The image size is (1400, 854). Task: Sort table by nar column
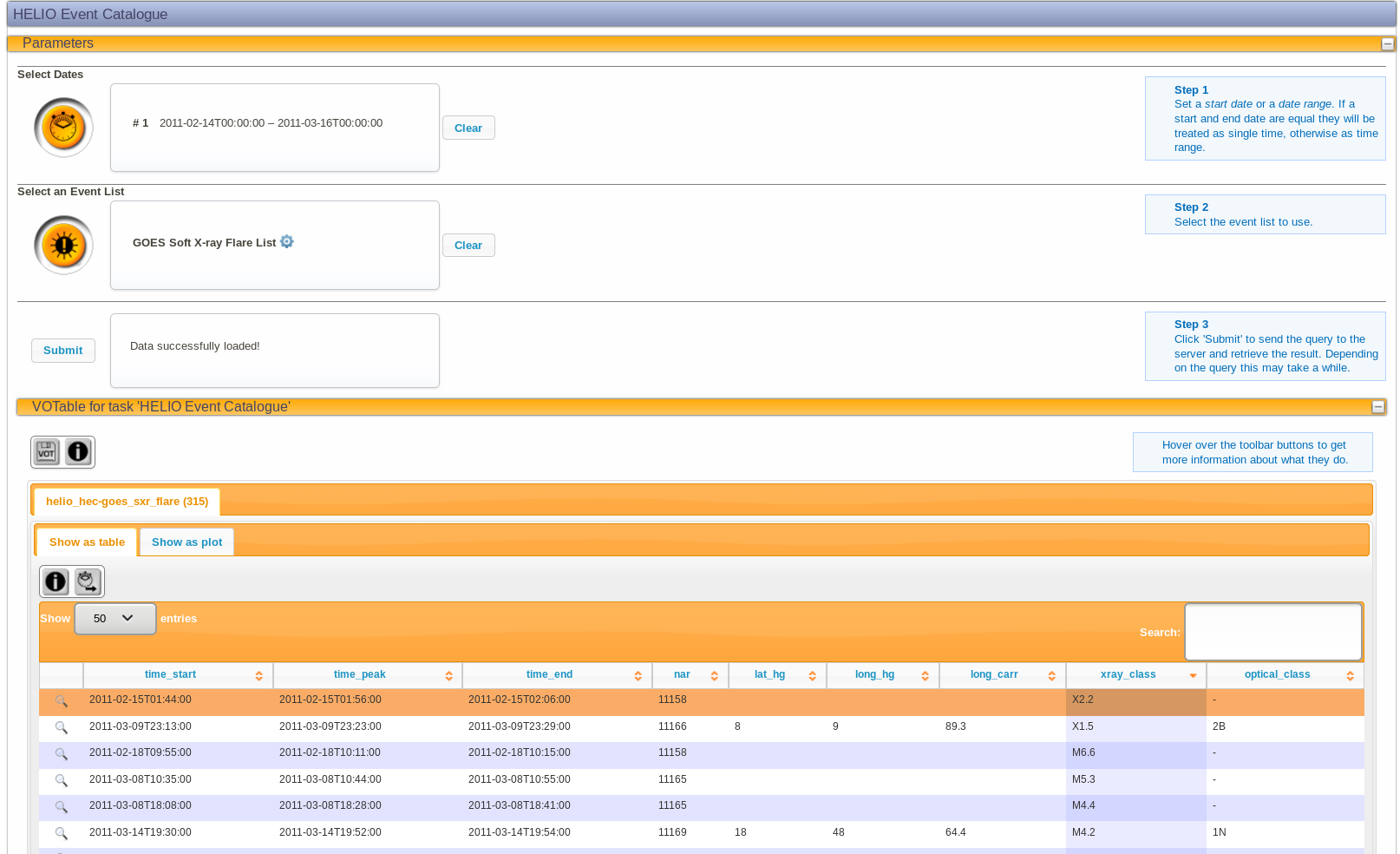click(x=690, y=675)
